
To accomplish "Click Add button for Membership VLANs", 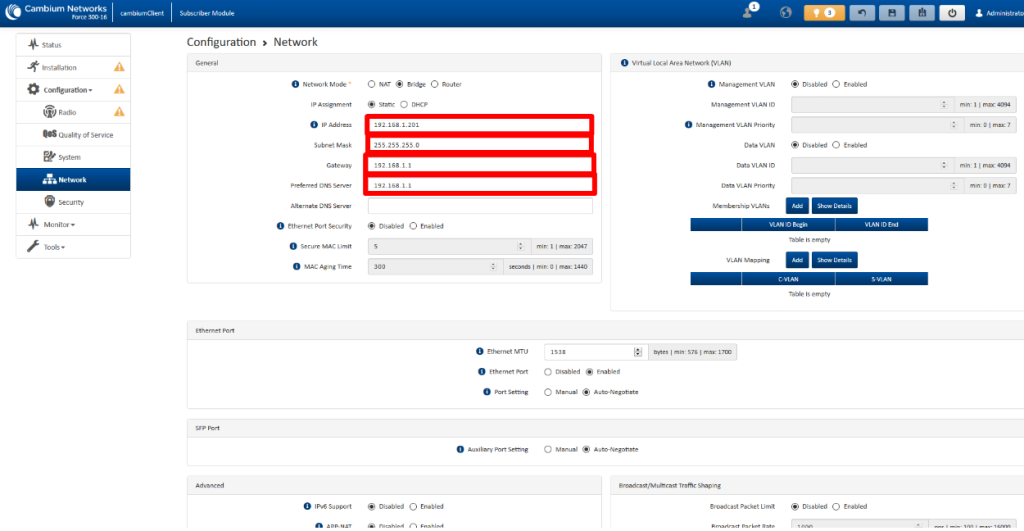I will pyautogui.click(x=796, y=205).
